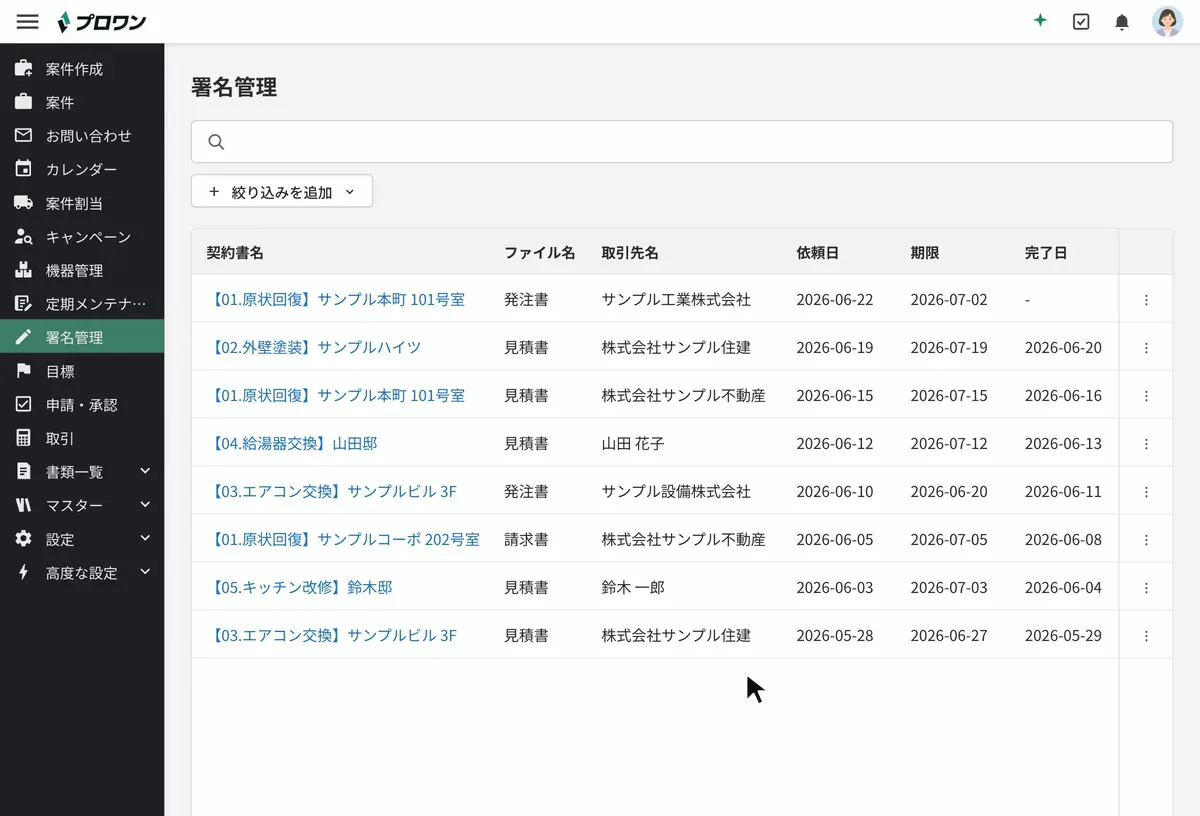Open 【01.原状回復】サンプル本町 101号室 発注書 row link

(x=336, y=300)
